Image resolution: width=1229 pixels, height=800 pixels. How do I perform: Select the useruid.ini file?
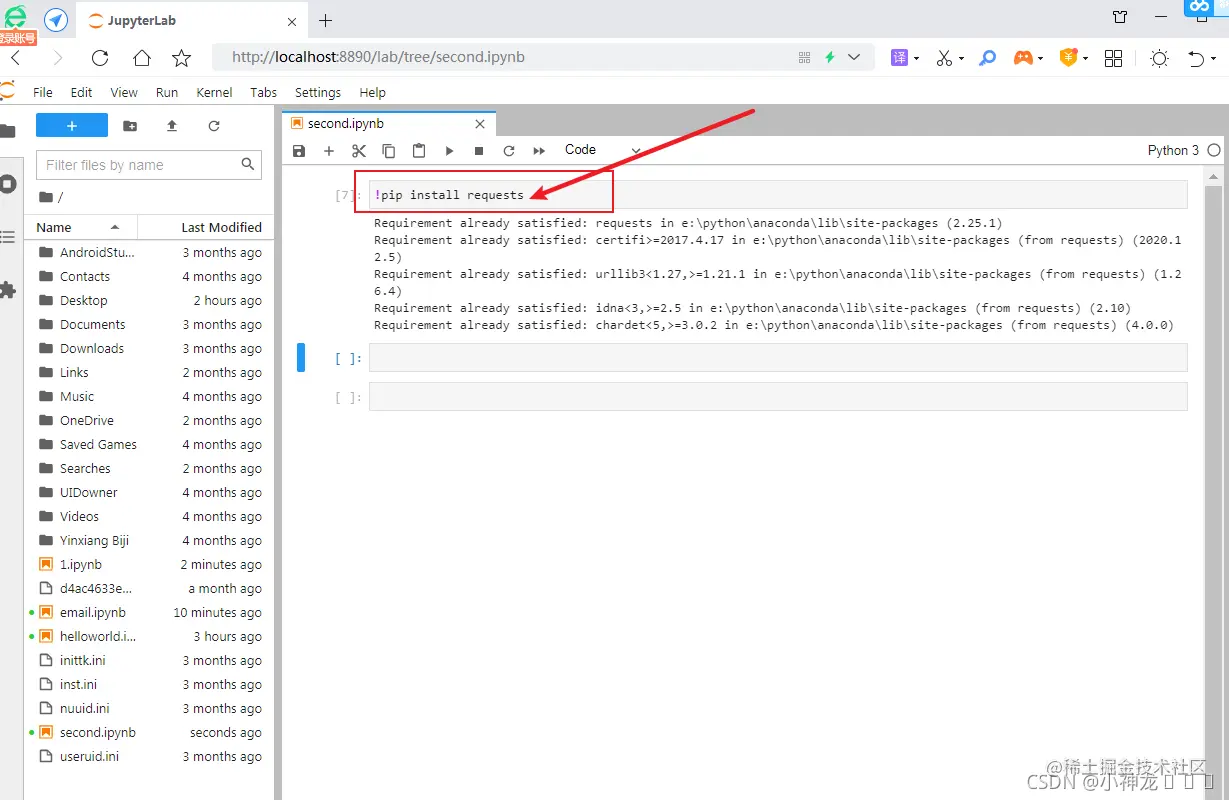[149, 756]
